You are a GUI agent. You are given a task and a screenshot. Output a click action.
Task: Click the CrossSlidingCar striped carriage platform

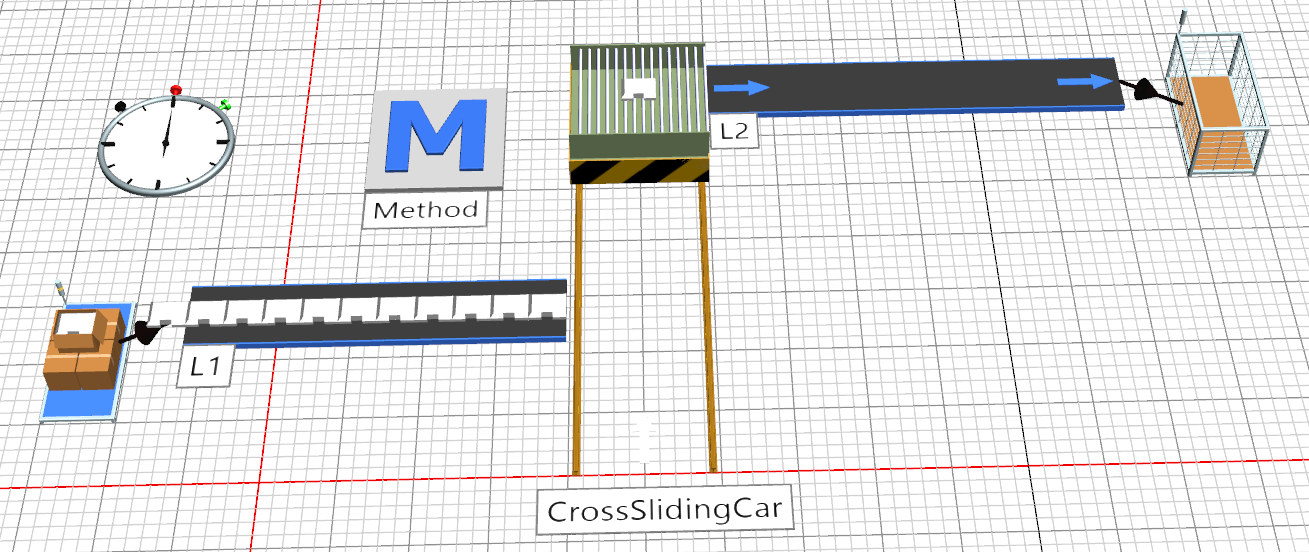(x=638, y=112)
